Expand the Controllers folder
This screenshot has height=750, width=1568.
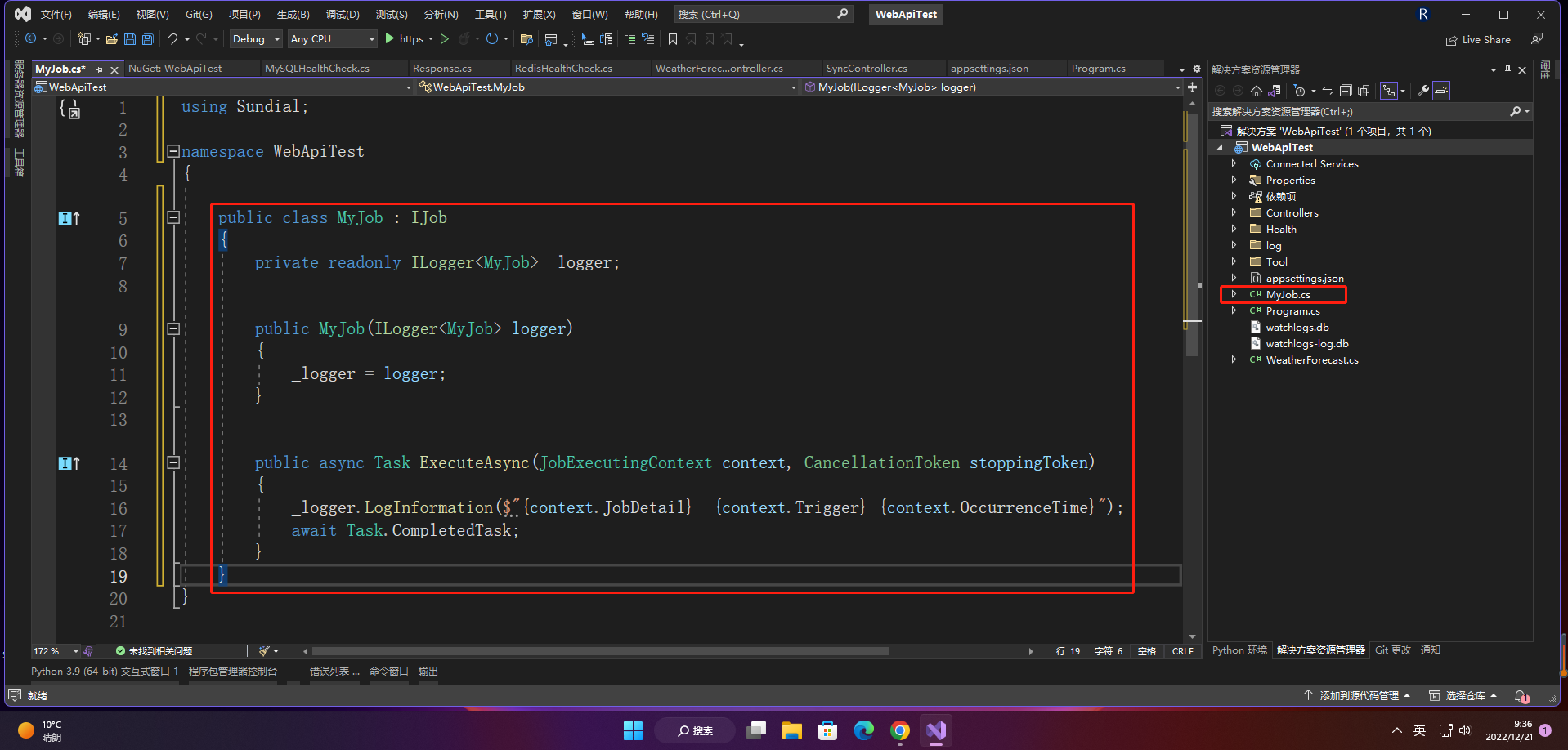click(1234, 212)
